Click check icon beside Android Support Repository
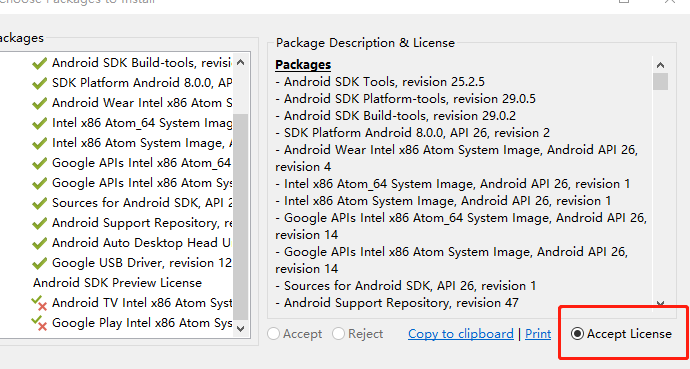This screenshot has width=690, height=369. point(40,223)
